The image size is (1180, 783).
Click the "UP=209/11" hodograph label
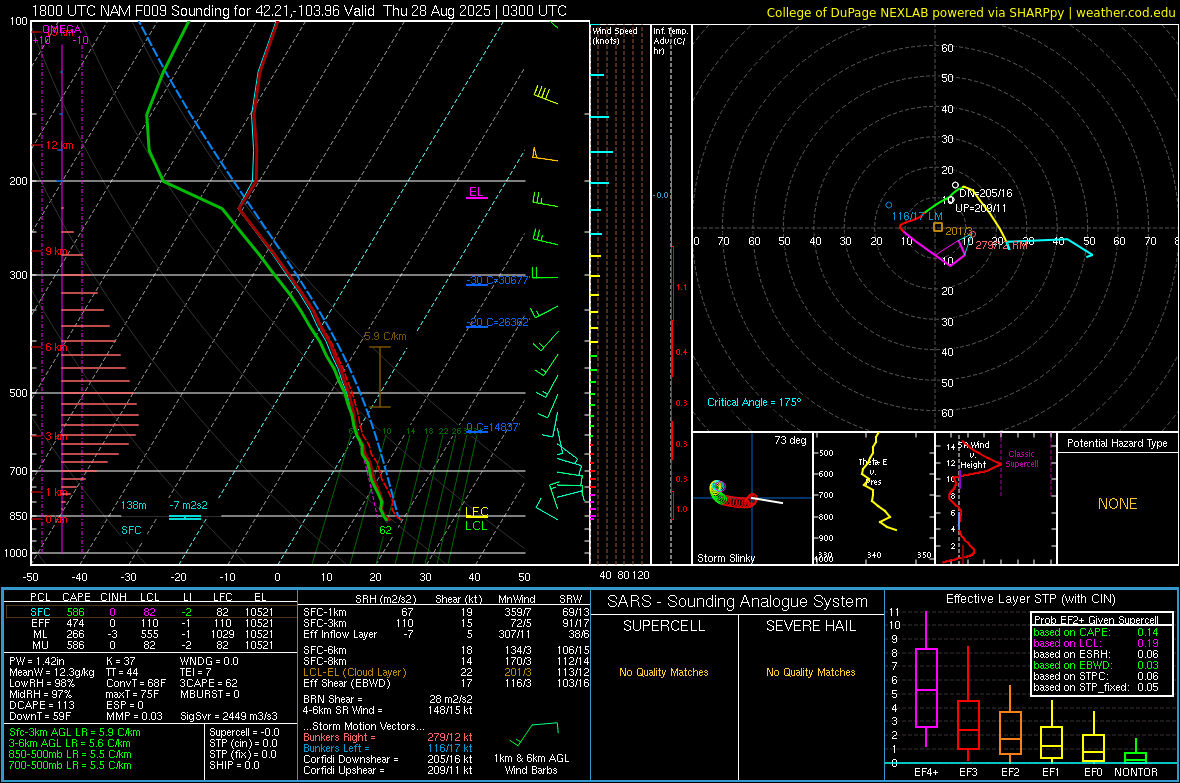tap(981, 208)
